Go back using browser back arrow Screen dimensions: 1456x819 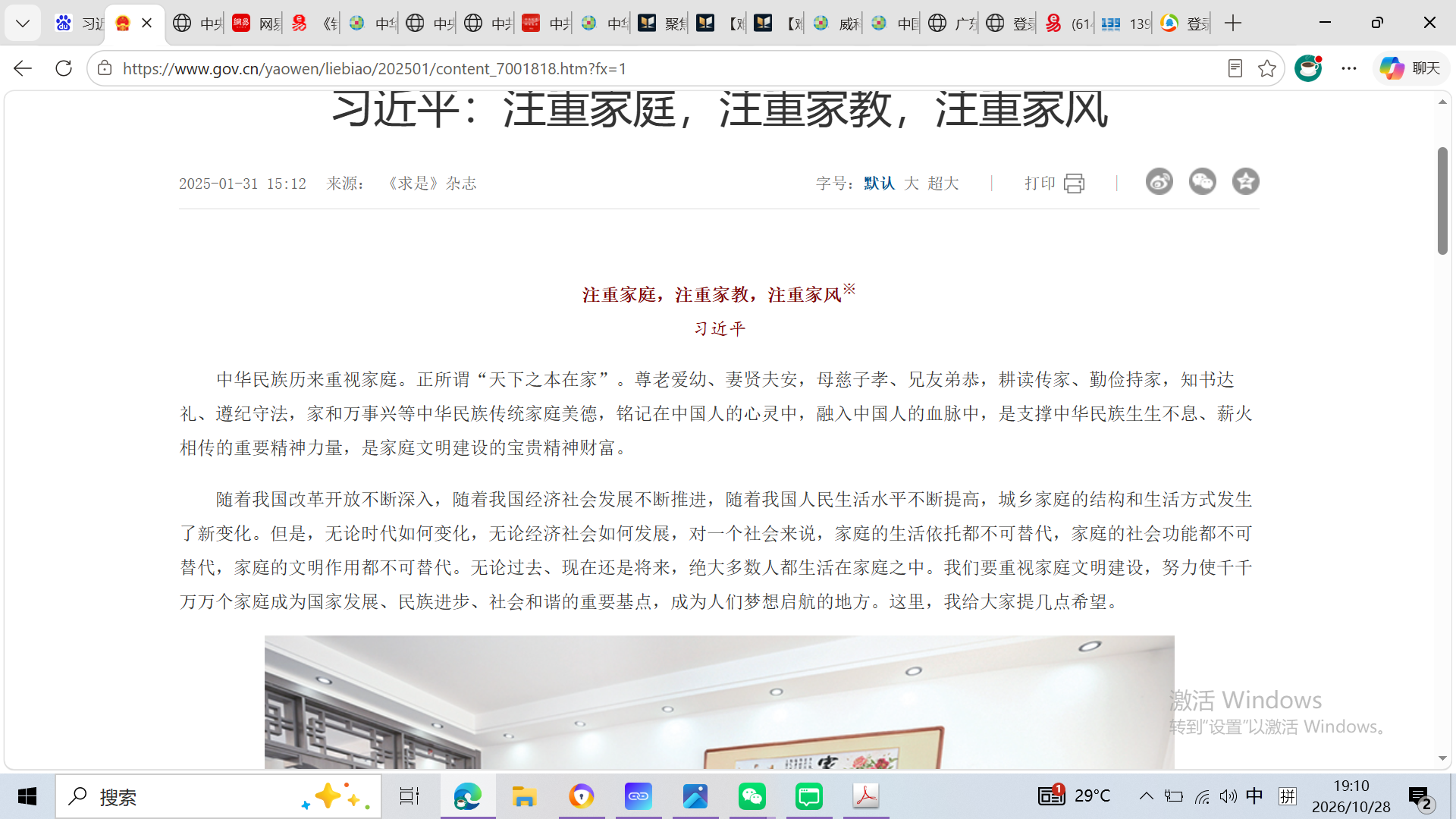point(23,68)
